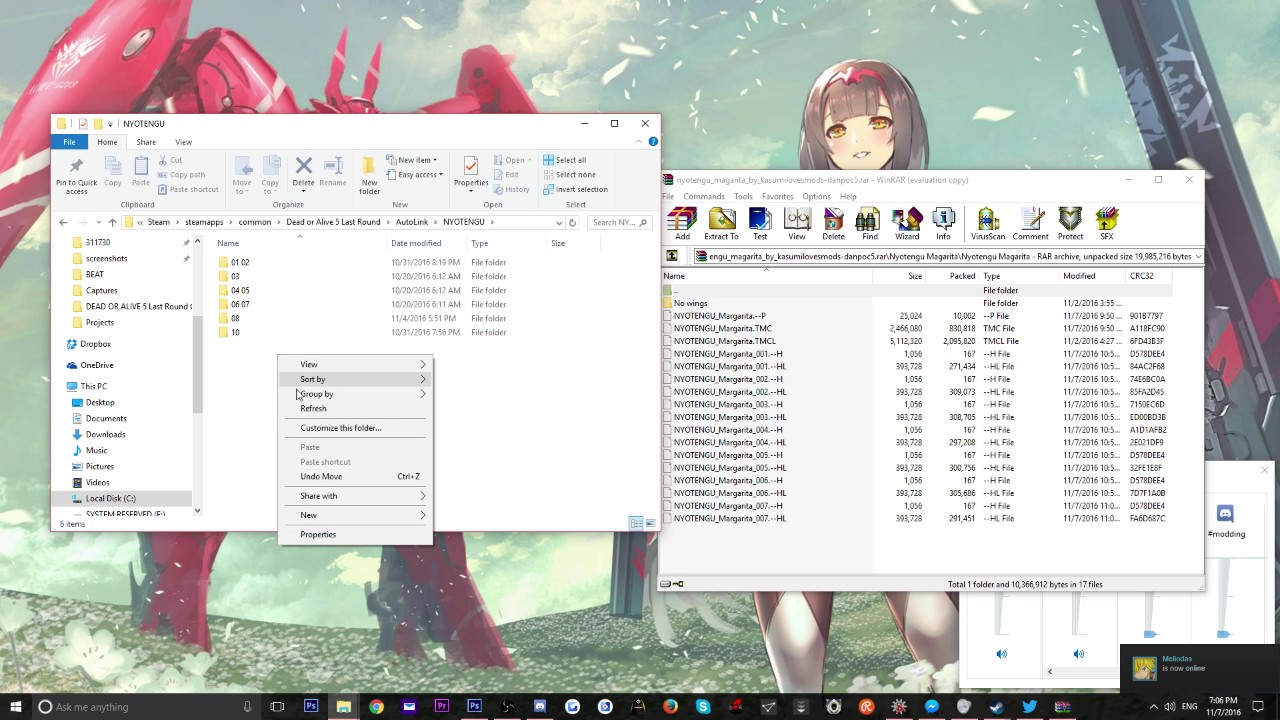Click Select none in Explorer ribbon

(x=569, y=174)
